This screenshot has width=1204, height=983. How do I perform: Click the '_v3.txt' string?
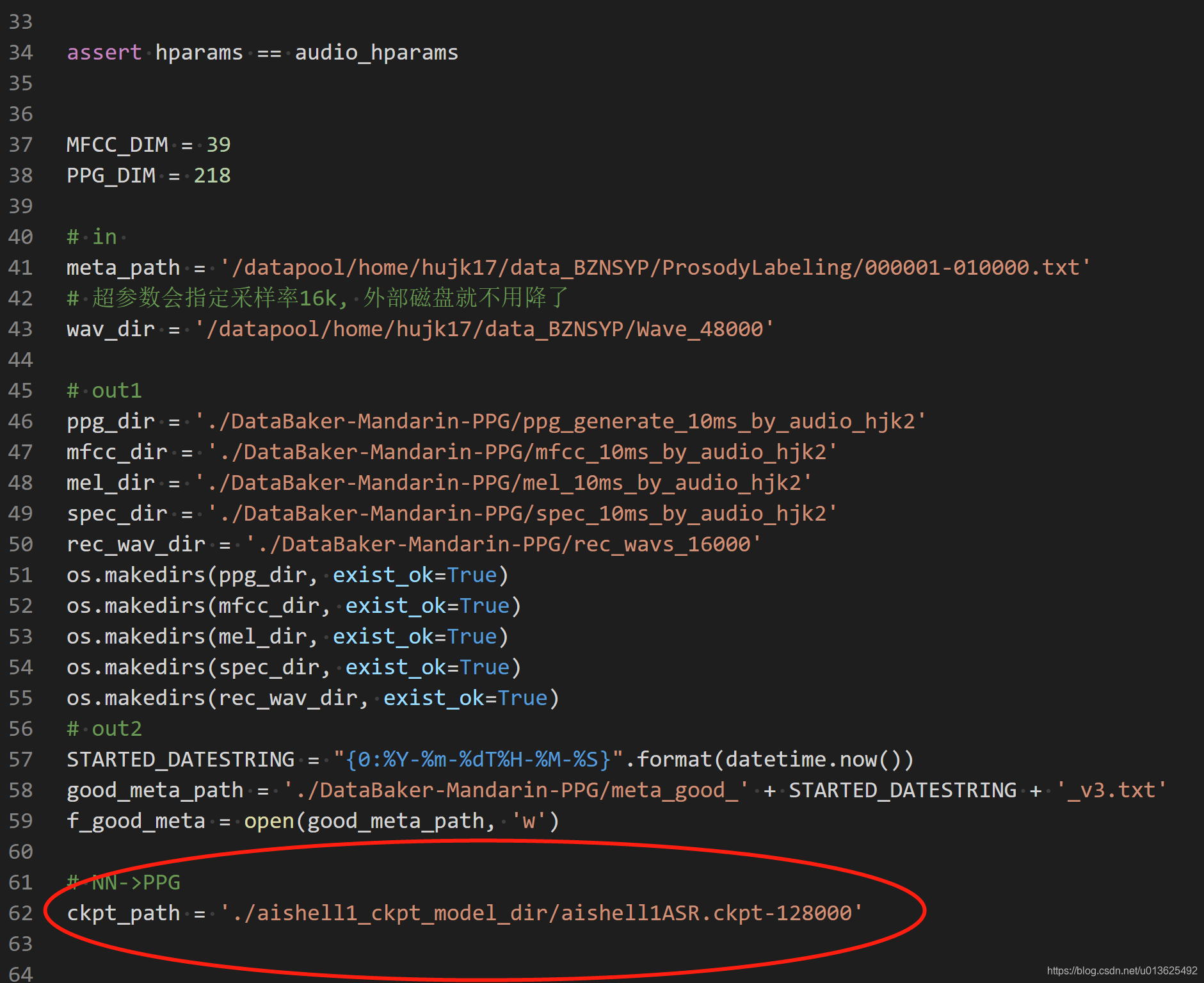pos(1111,790)
